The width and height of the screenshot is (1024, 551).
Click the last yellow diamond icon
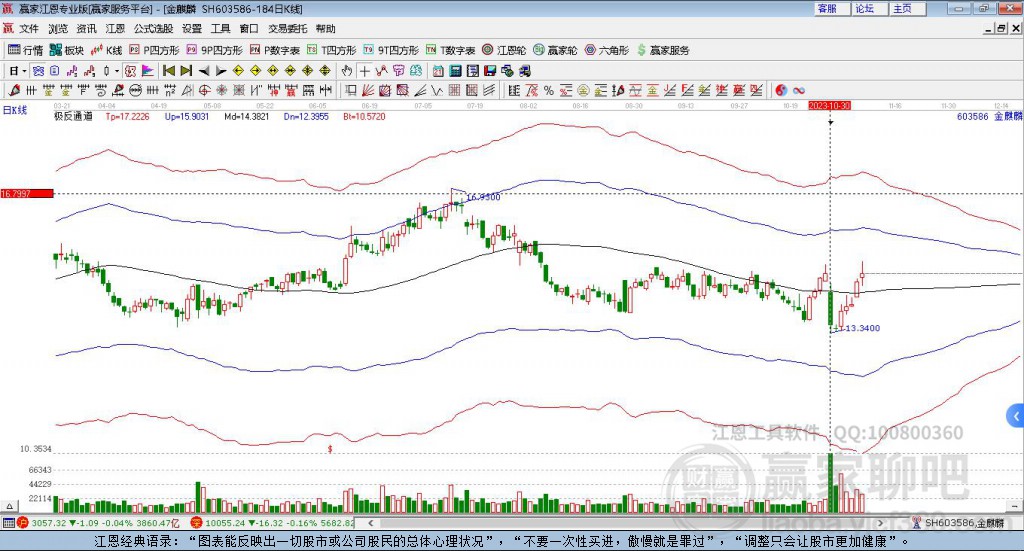pyautogui.click(x=325, y=71)
